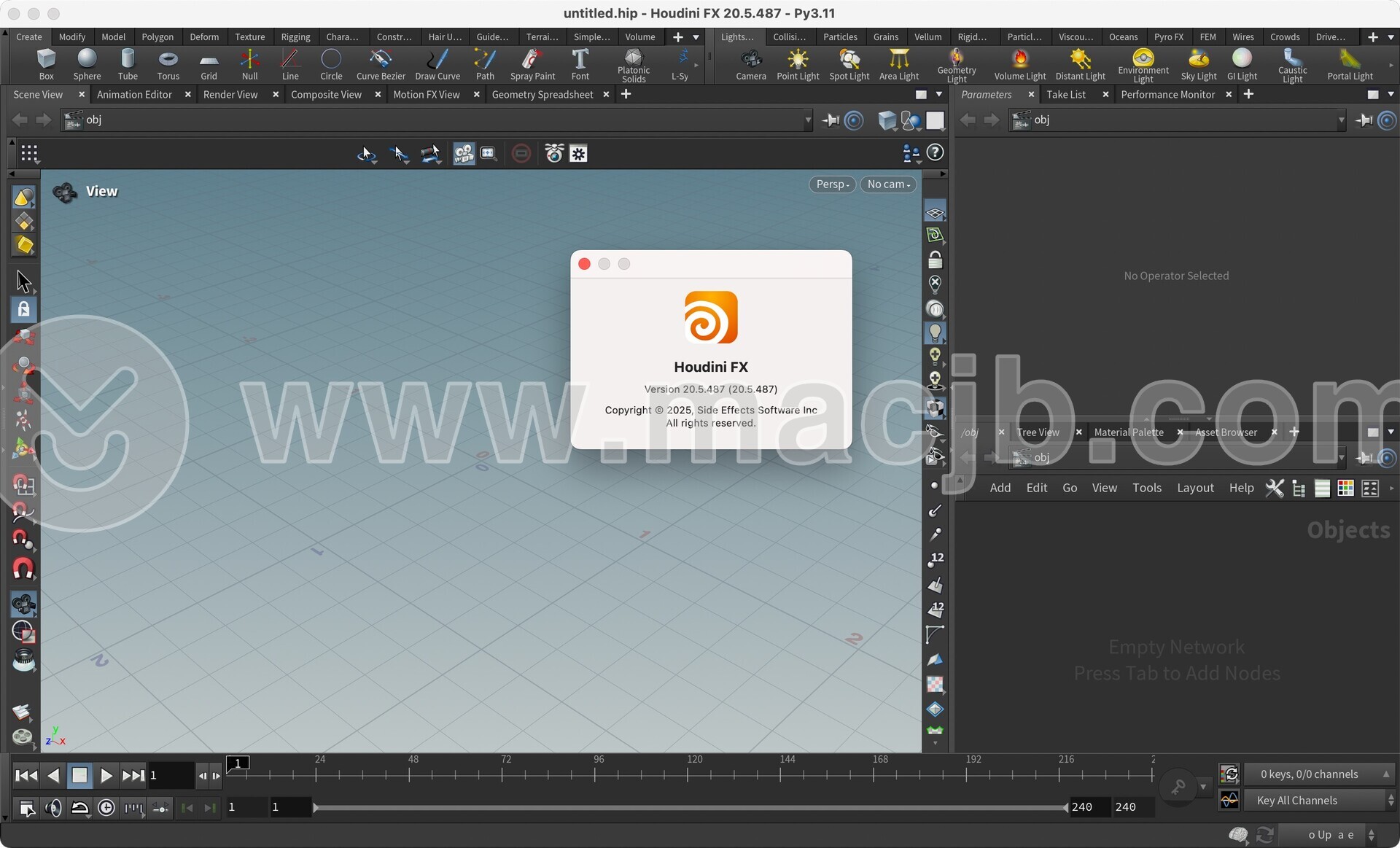Screen dimensions: 1400x848
Task: Open the Take List tab
Action: (x=1066, y=95)
